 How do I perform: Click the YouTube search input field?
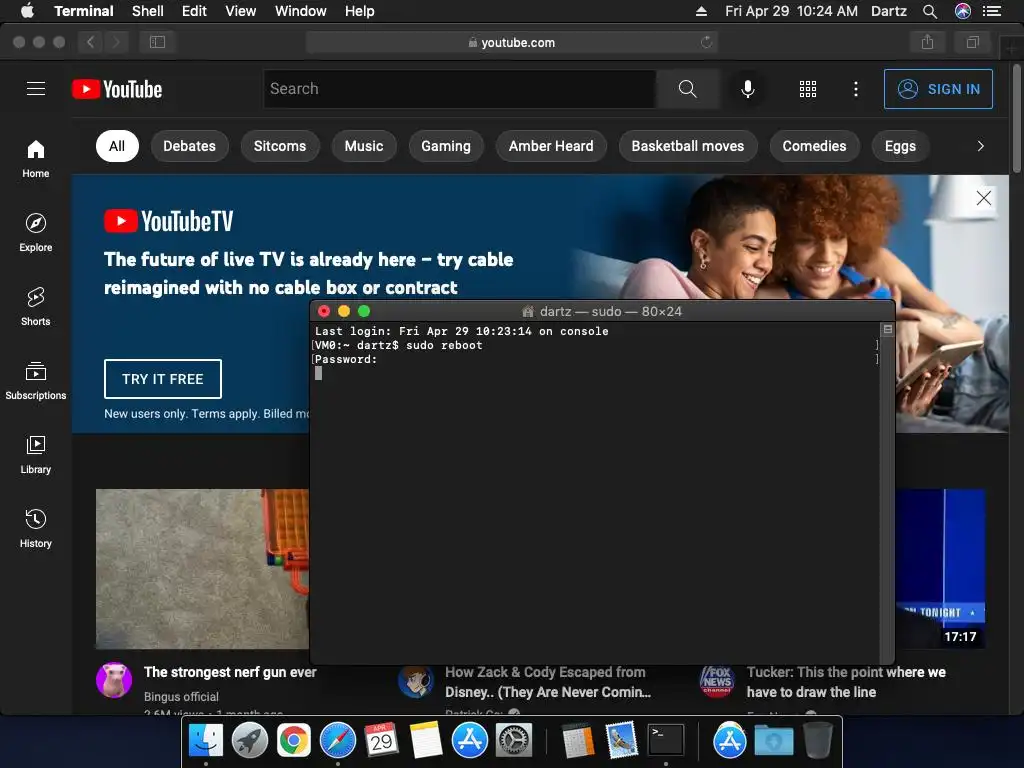(x=460, y=89)
